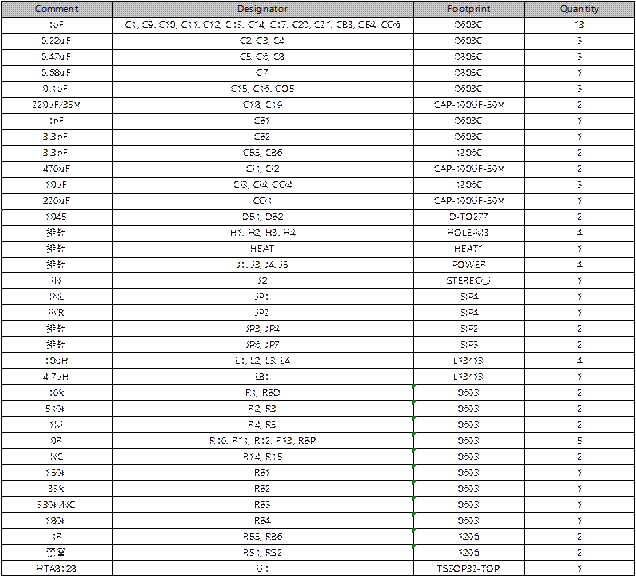
Task: Click the comment cell '1045'
Action: click(x=57, y=217)
